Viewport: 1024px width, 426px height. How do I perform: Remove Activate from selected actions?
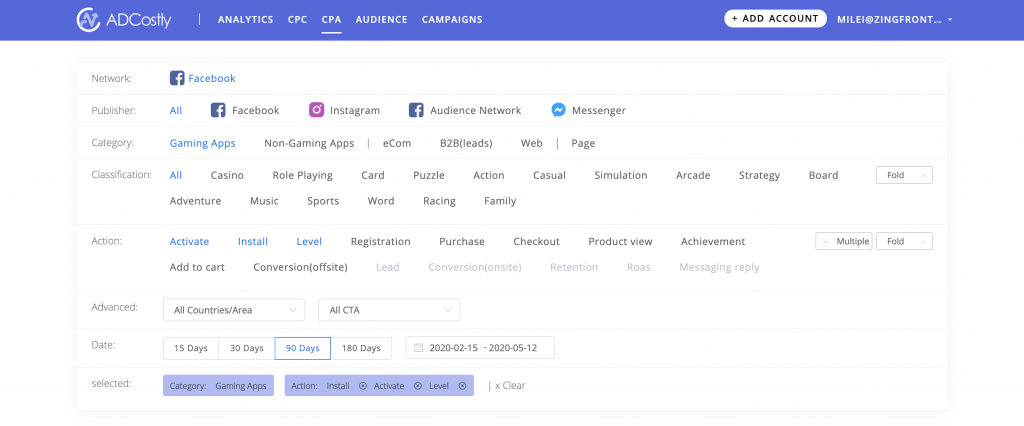418,386
